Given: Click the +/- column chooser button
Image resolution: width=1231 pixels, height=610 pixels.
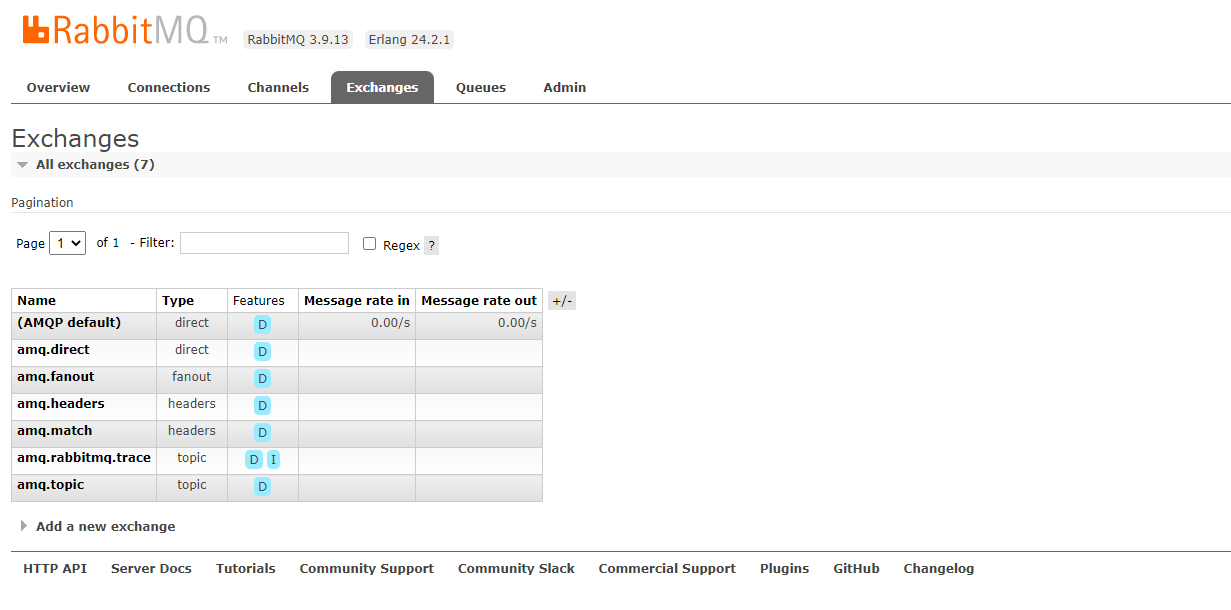Looking at the screenshot, I should 562,300.
